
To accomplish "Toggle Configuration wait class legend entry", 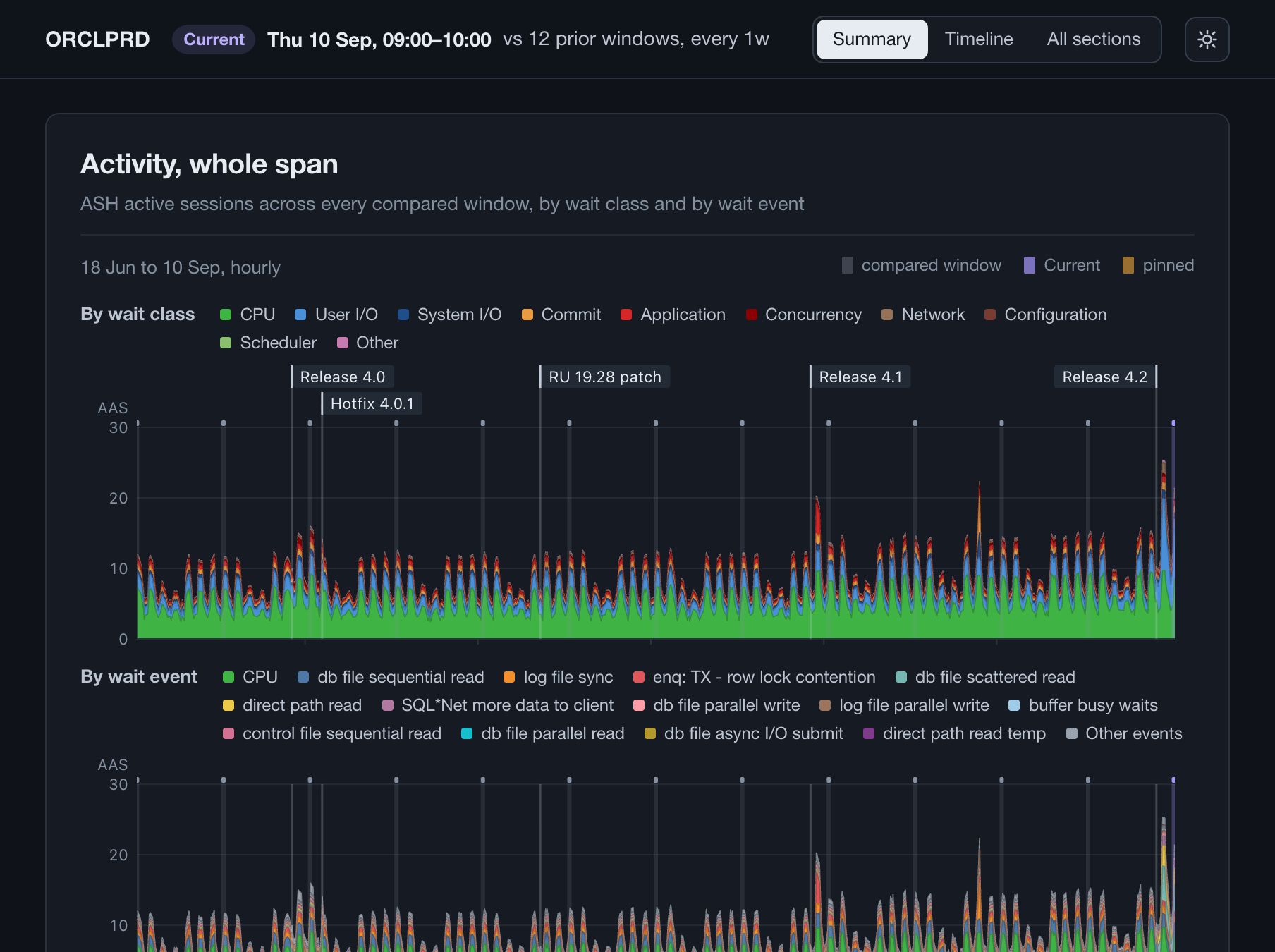I will (1046, 315).
